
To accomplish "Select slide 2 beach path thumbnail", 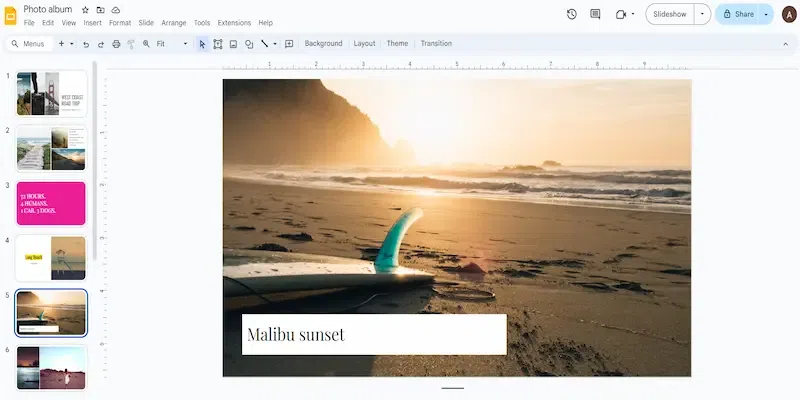I will (x=51, y=148).
